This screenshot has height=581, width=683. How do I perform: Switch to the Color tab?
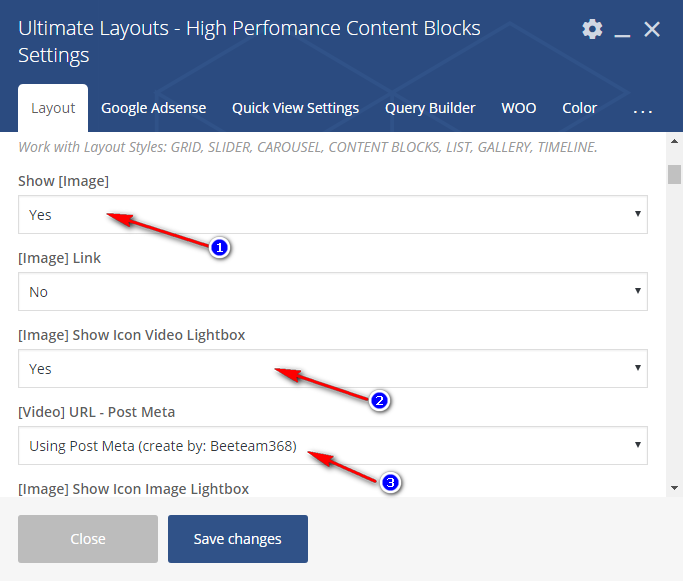coord(579,108)
